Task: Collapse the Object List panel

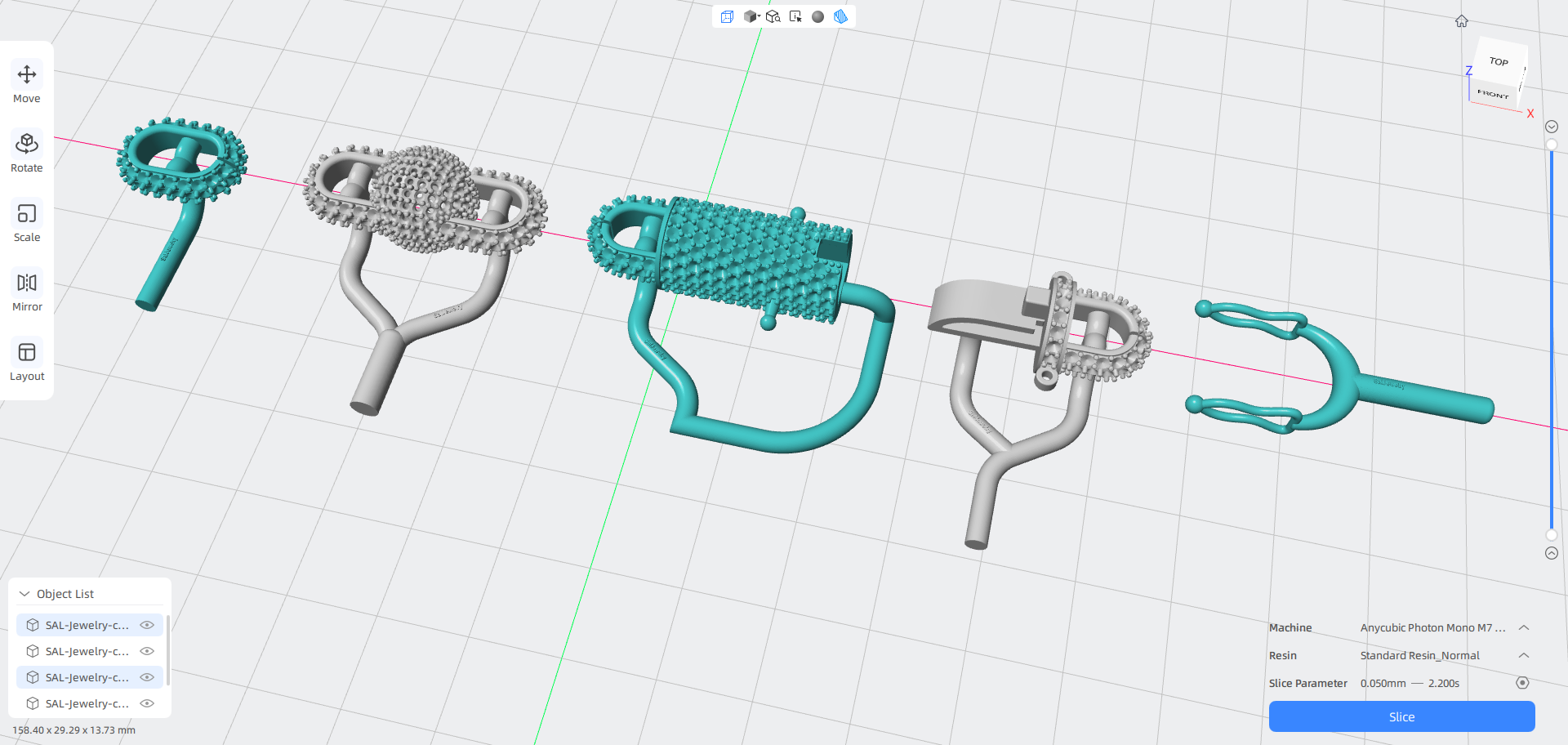Action: point(24,594)
